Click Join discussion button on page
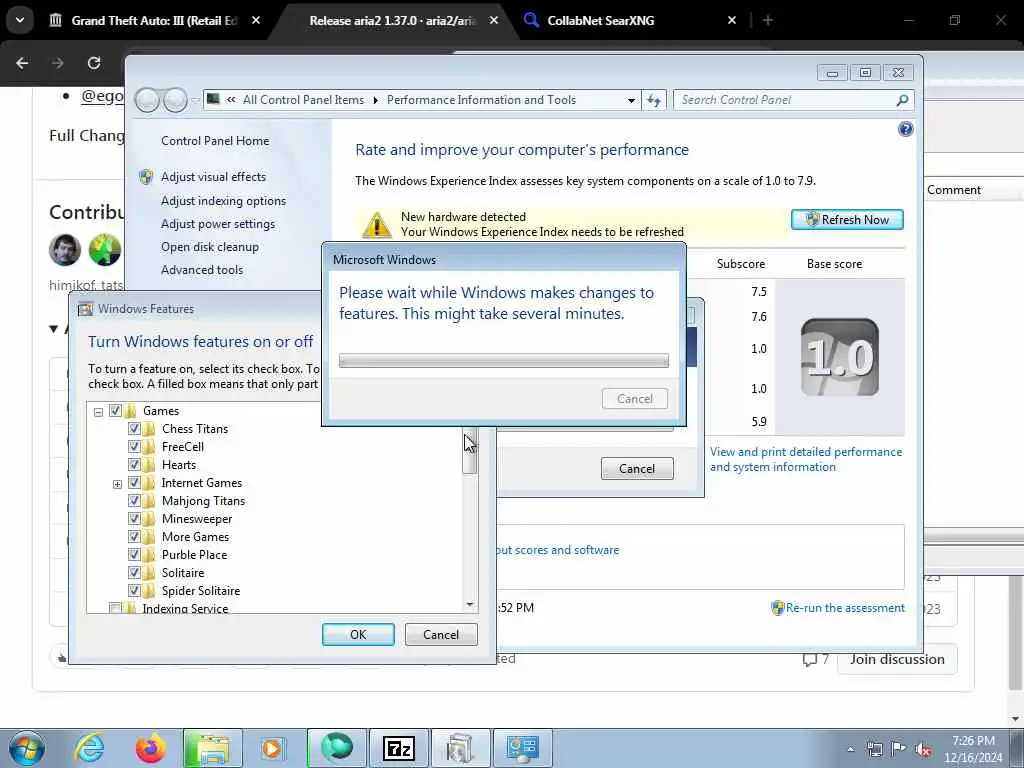This screenshot has height=768, width=1024. (897, 659)
